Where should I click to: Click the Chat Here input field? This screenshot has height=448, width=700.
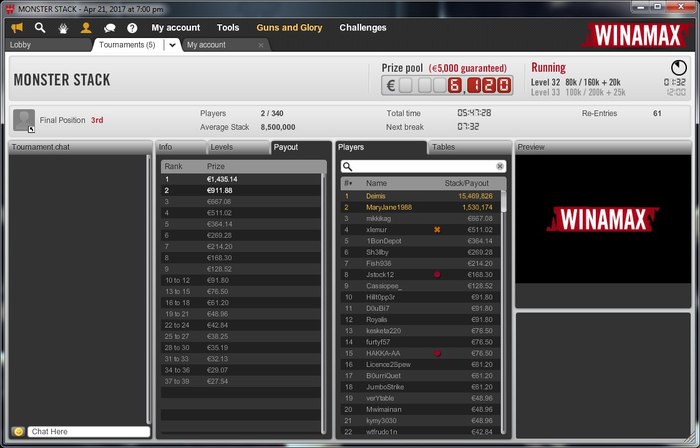coord(89,431)
